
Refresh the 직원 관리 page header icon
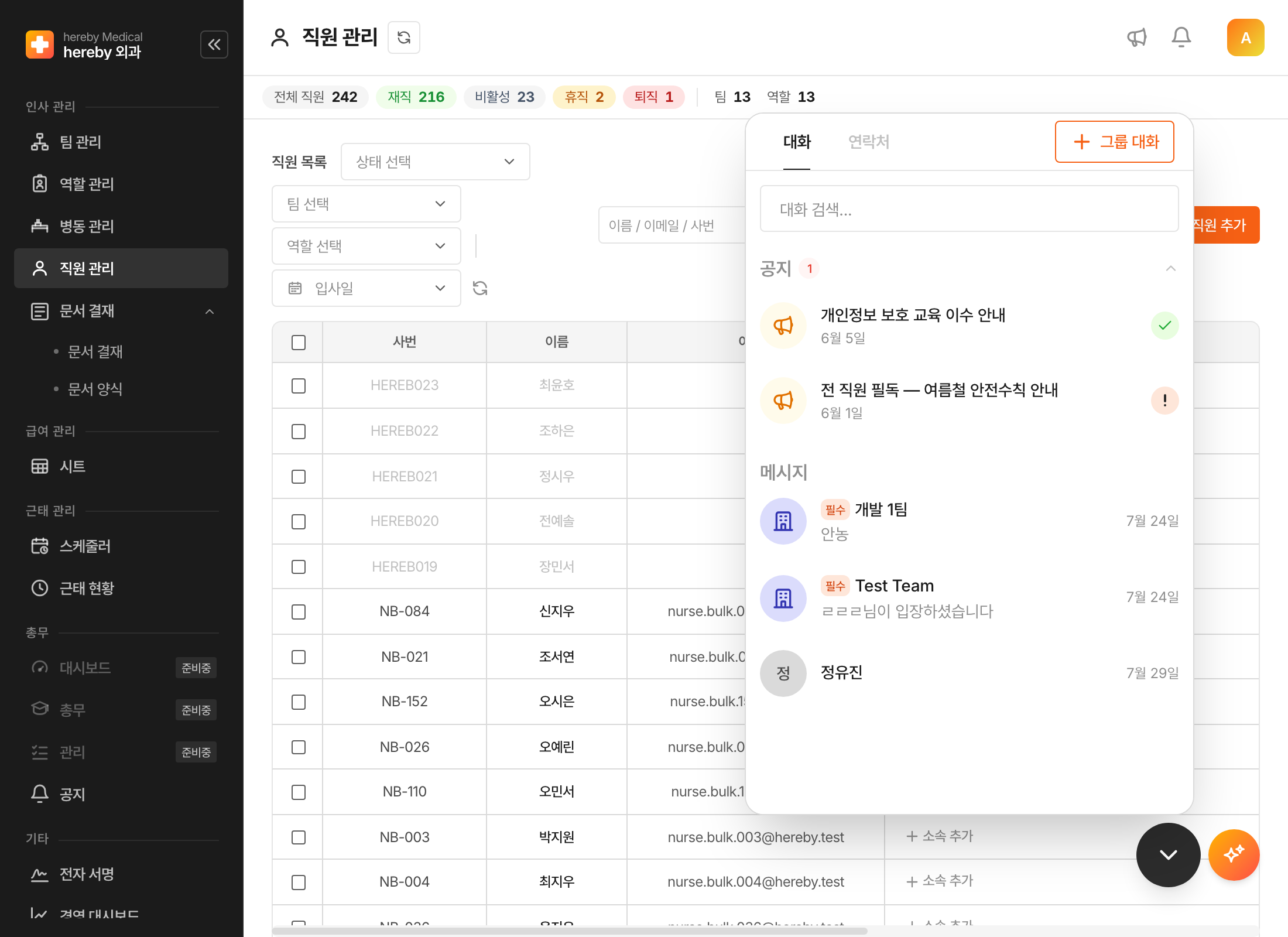(x=404, y=37)
